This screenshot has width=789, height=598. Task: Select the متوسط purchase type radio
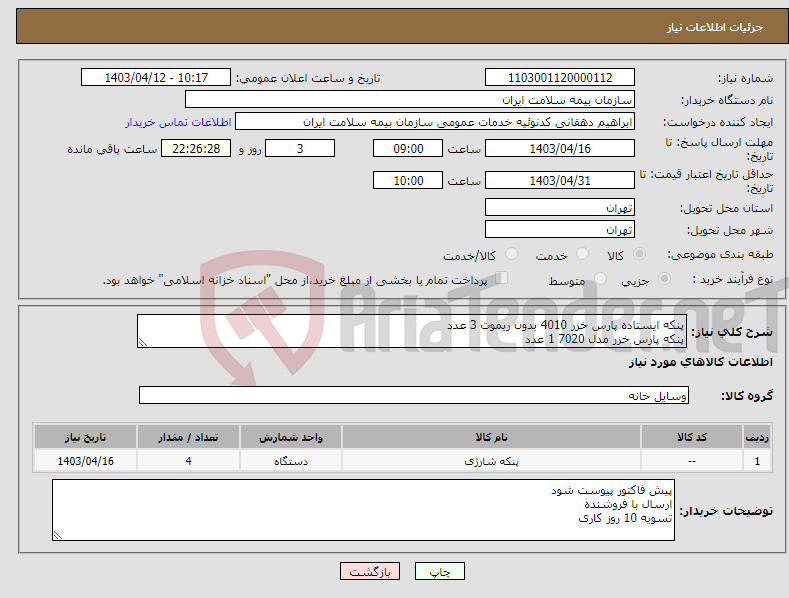600,278
